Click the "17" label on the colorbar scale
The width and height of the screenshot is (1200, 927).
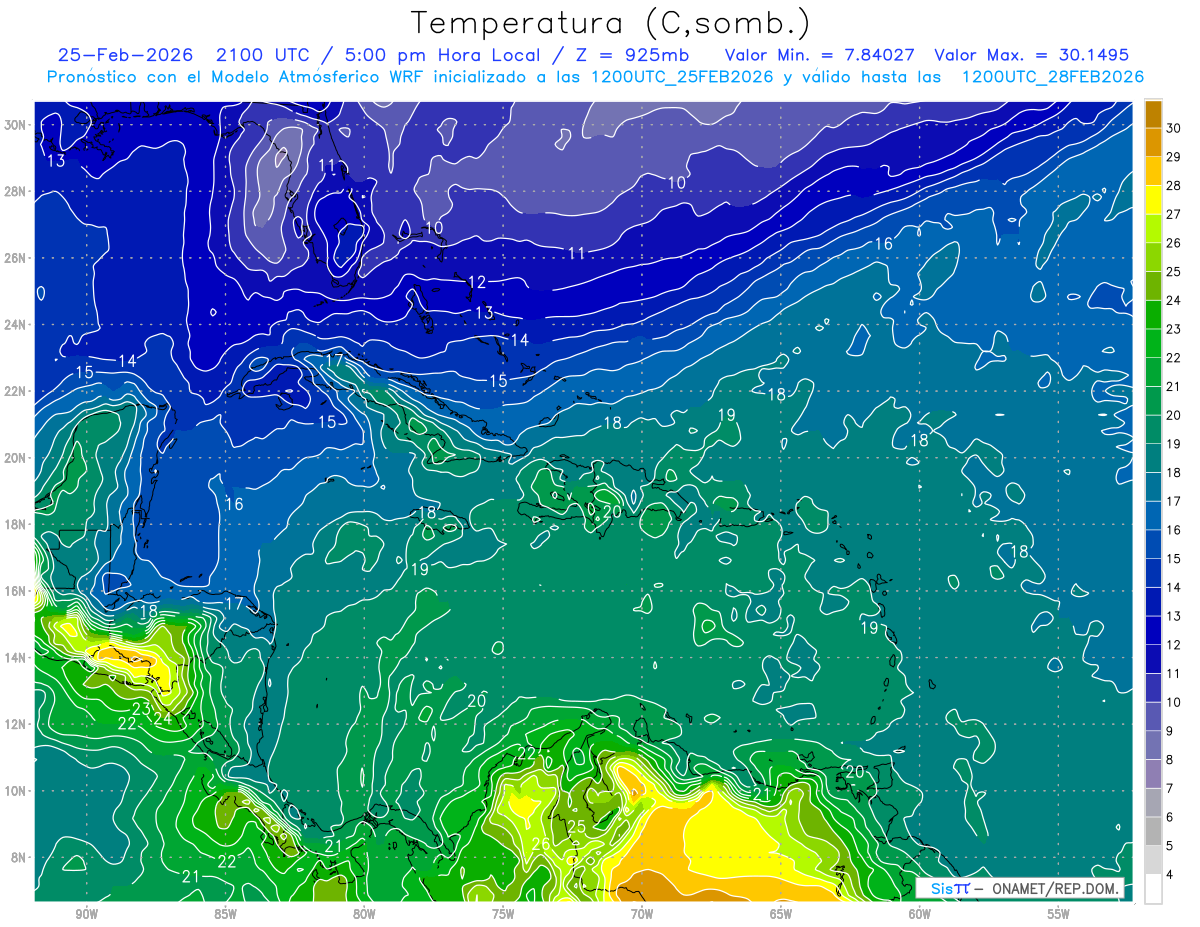pos(1174,501)
